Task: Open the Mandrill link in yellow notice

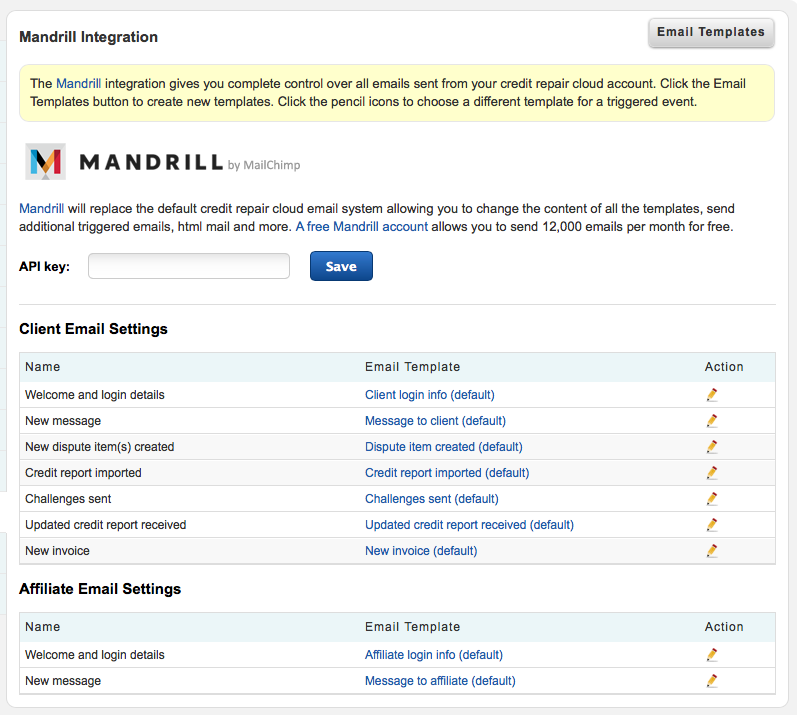Action: pyautogui.click(x=78, y=83)
